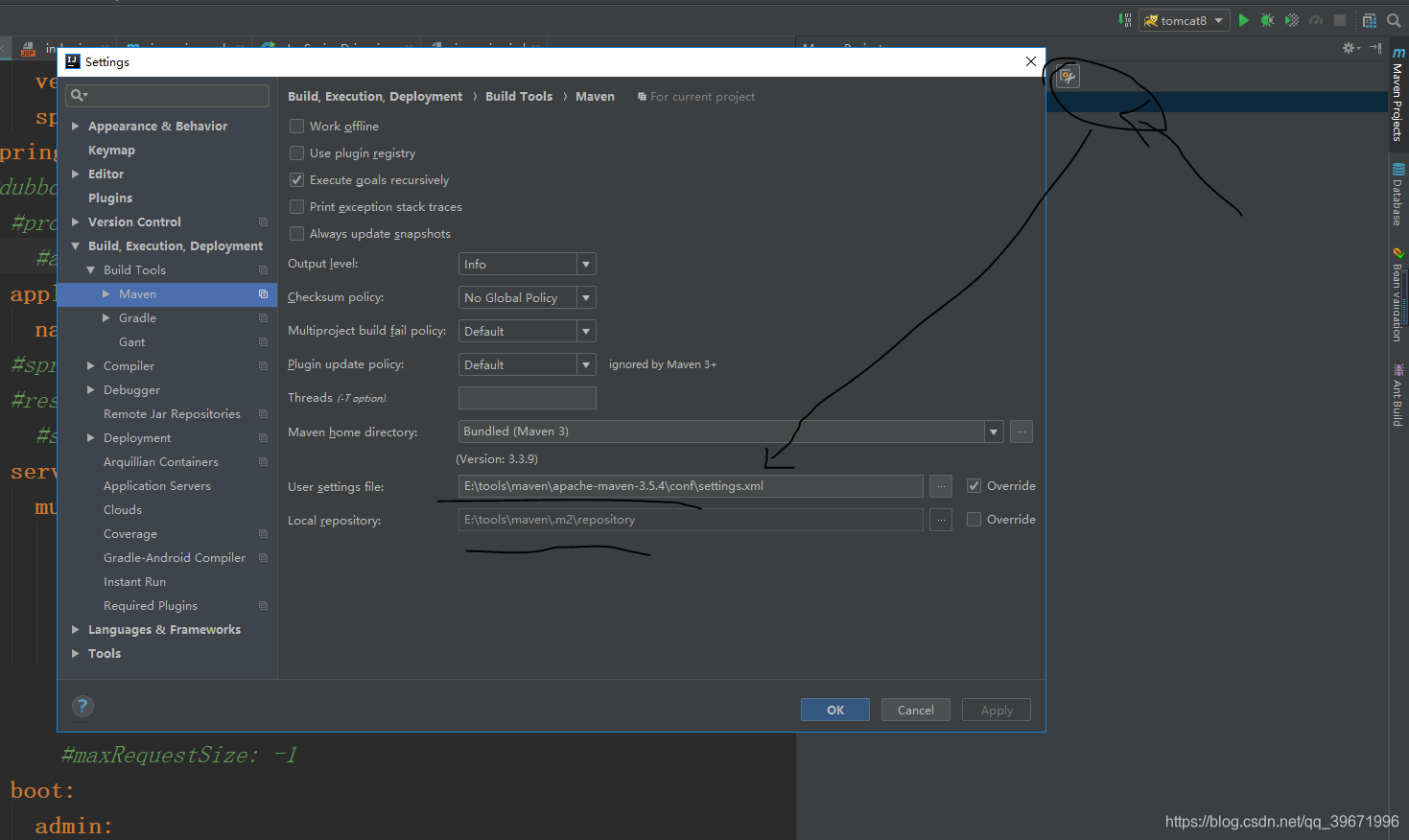Open the Checksum policy dropdown

tap(527, 297)
